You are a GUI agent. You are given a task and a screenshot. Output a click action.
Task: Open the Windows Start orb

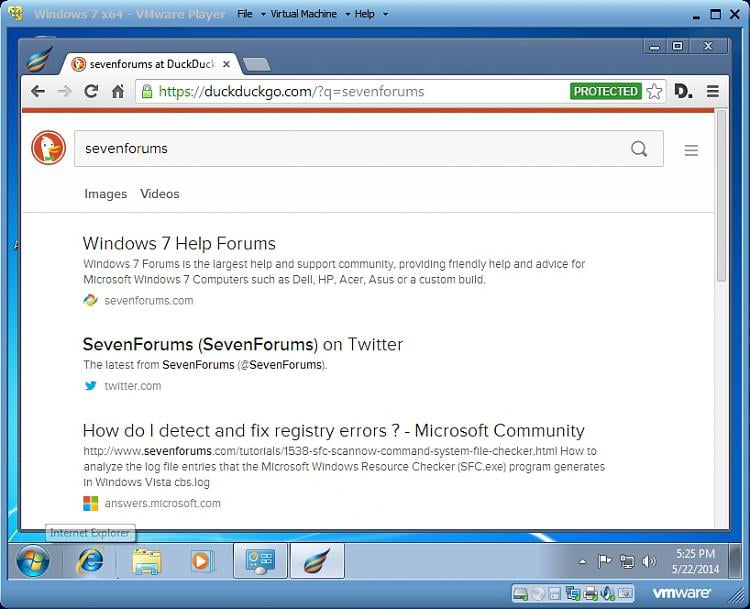click(33, 560)
